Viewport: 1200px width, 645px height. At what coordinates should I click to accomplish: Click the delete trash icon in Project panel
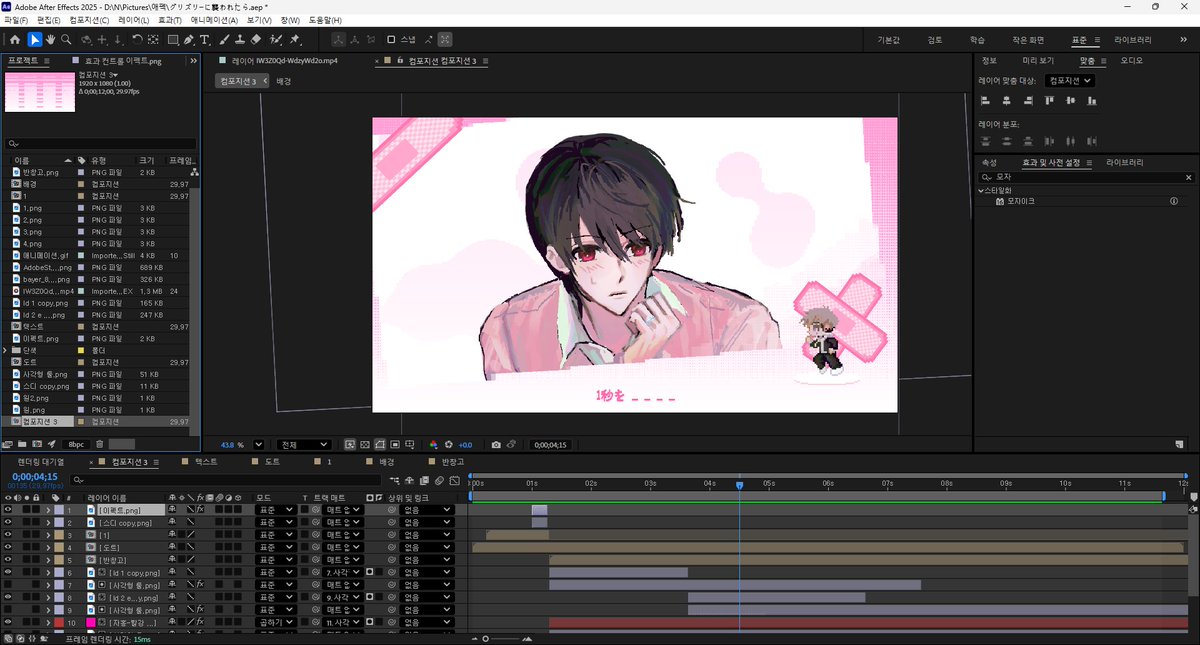[x=99, y=444]
